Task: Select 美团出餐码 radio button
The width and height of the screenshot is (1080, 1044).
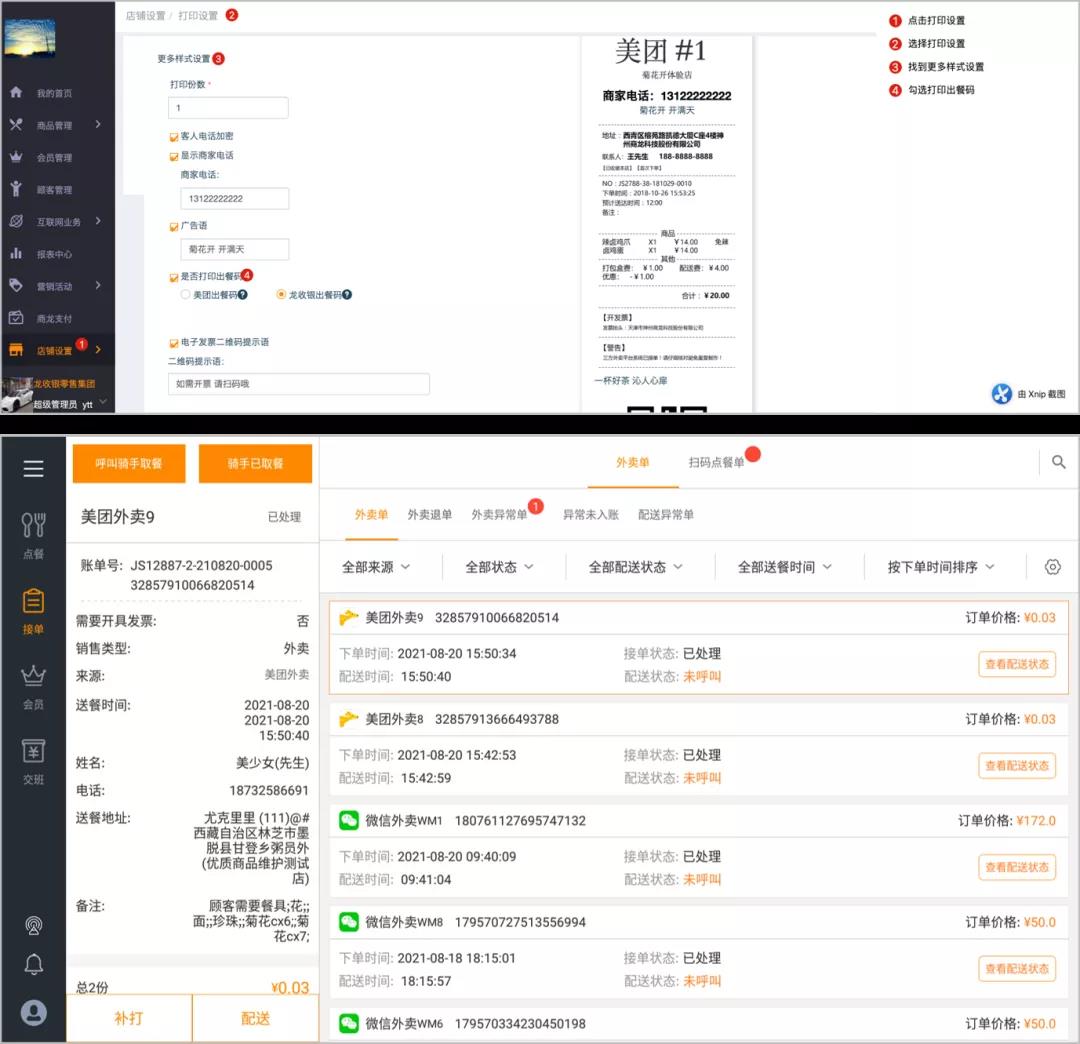Action: click(185, 295)
